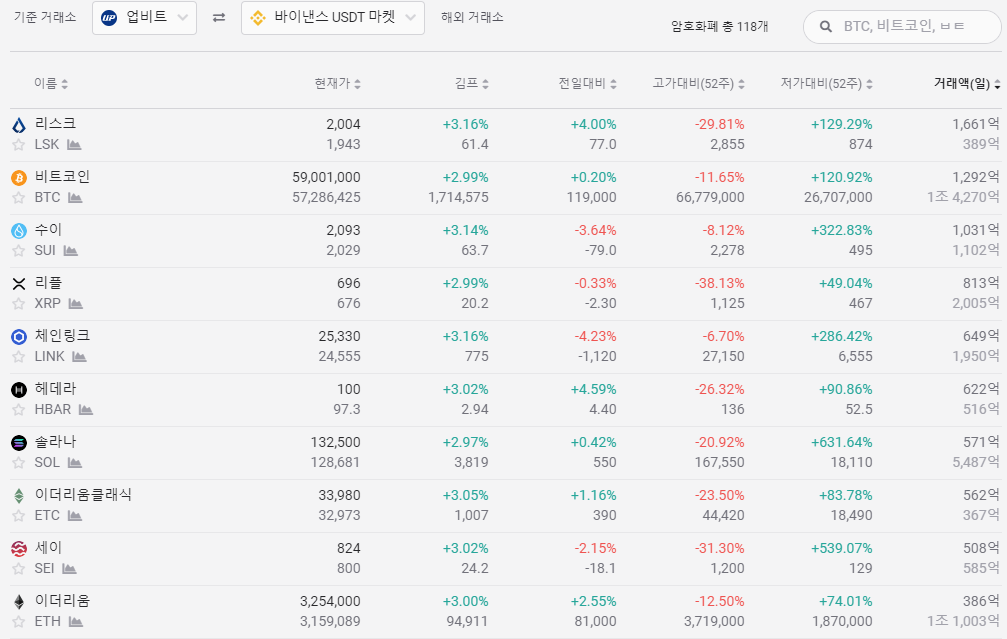Click the Chainlink (체인링크) coin logo
Viewport: 1007px width, 639px height.
19,337
